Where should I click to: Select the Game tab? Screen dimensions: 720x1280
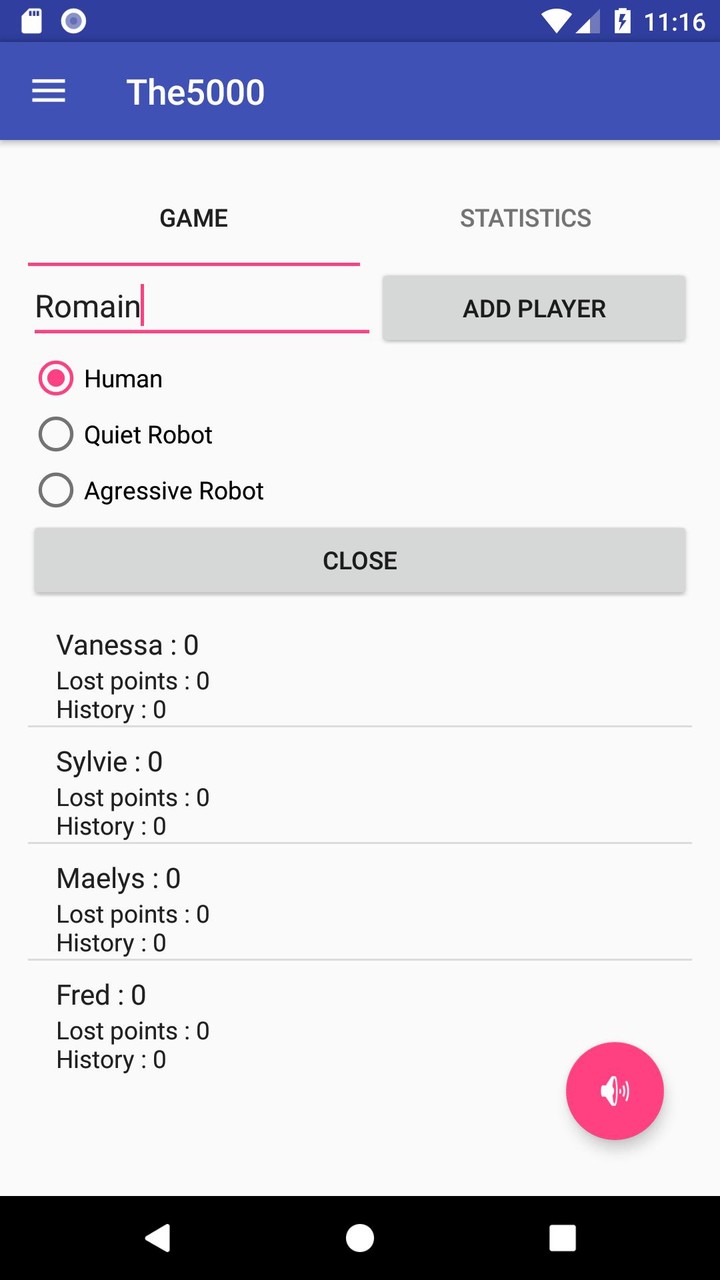coord(194,218)
